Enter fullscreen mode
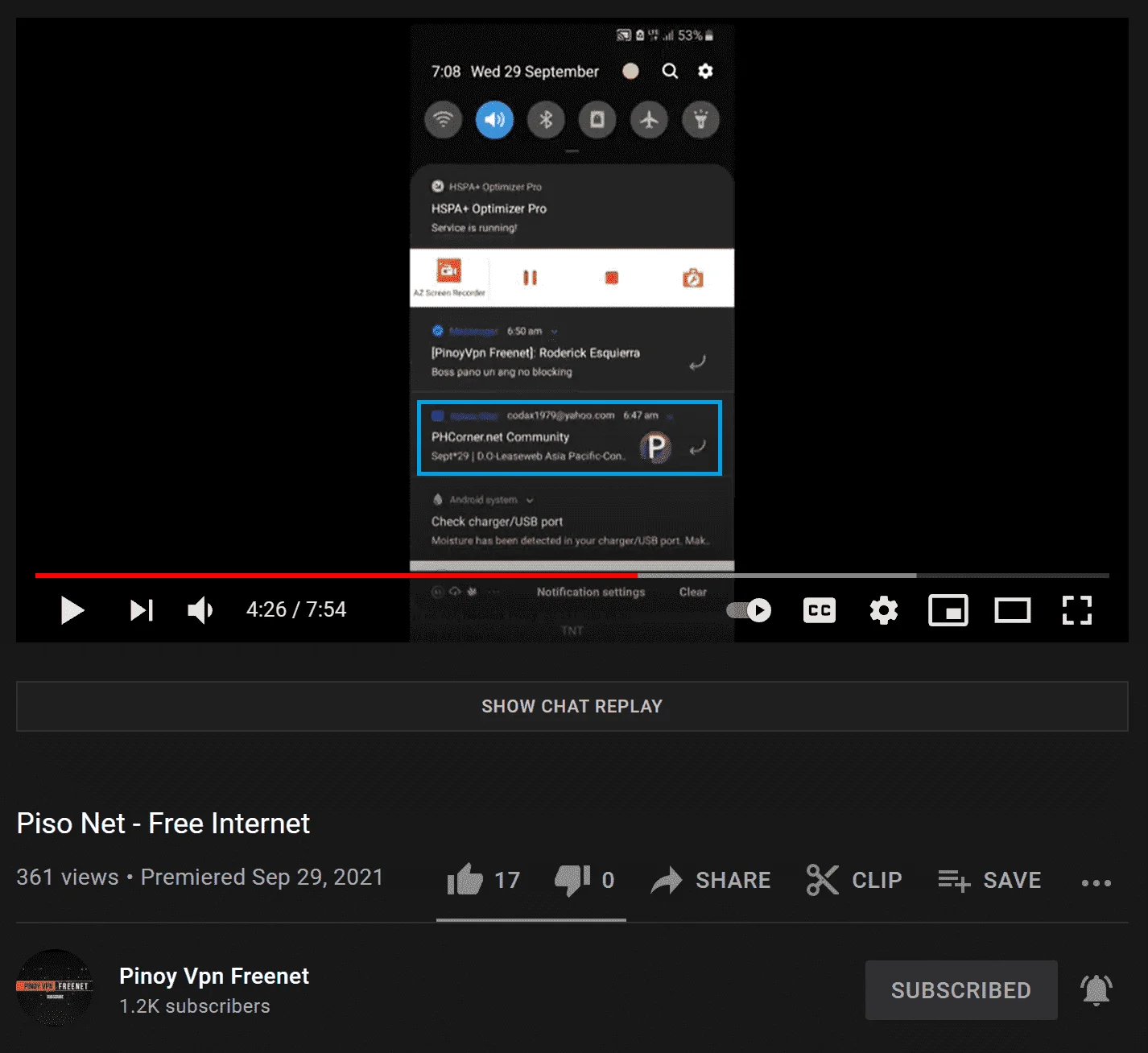This screenshot has height=1053, width=1148. tap(1077, 610)
